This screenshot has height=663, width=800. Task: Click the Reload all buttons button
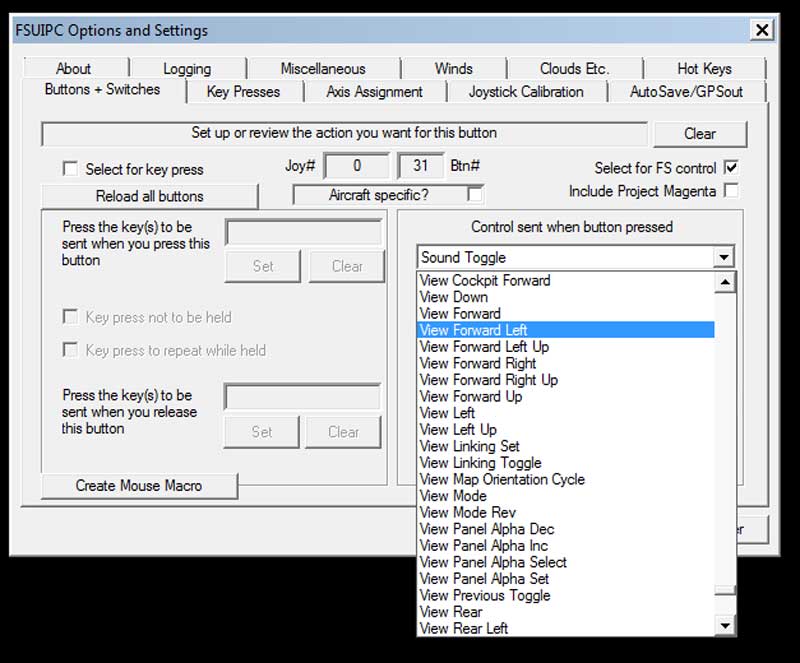(x=149, y=197)
